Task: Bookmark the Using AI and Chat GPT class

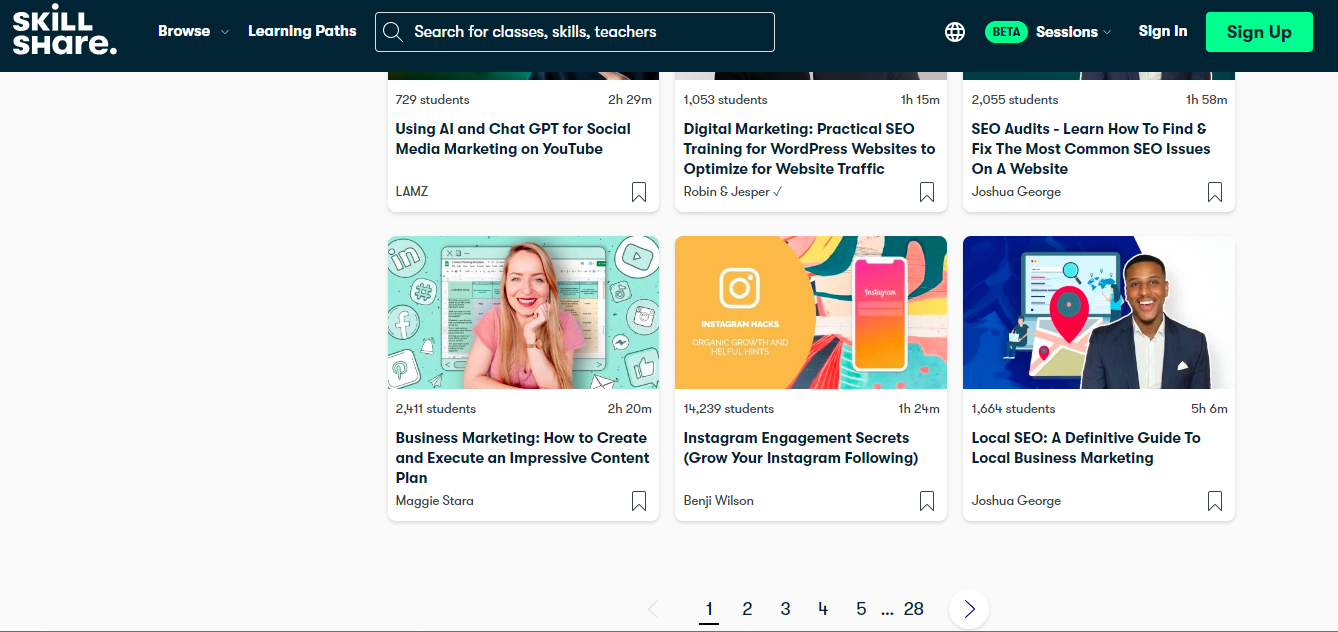Action: (639, 192)
